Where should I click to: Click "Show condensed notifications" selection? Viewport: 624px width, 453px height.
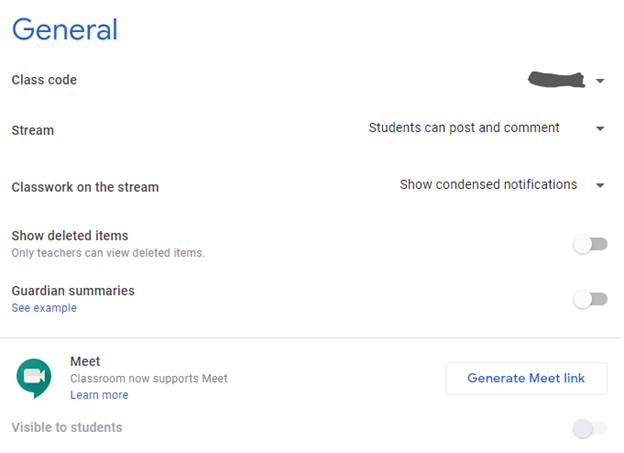click(488, 185)
